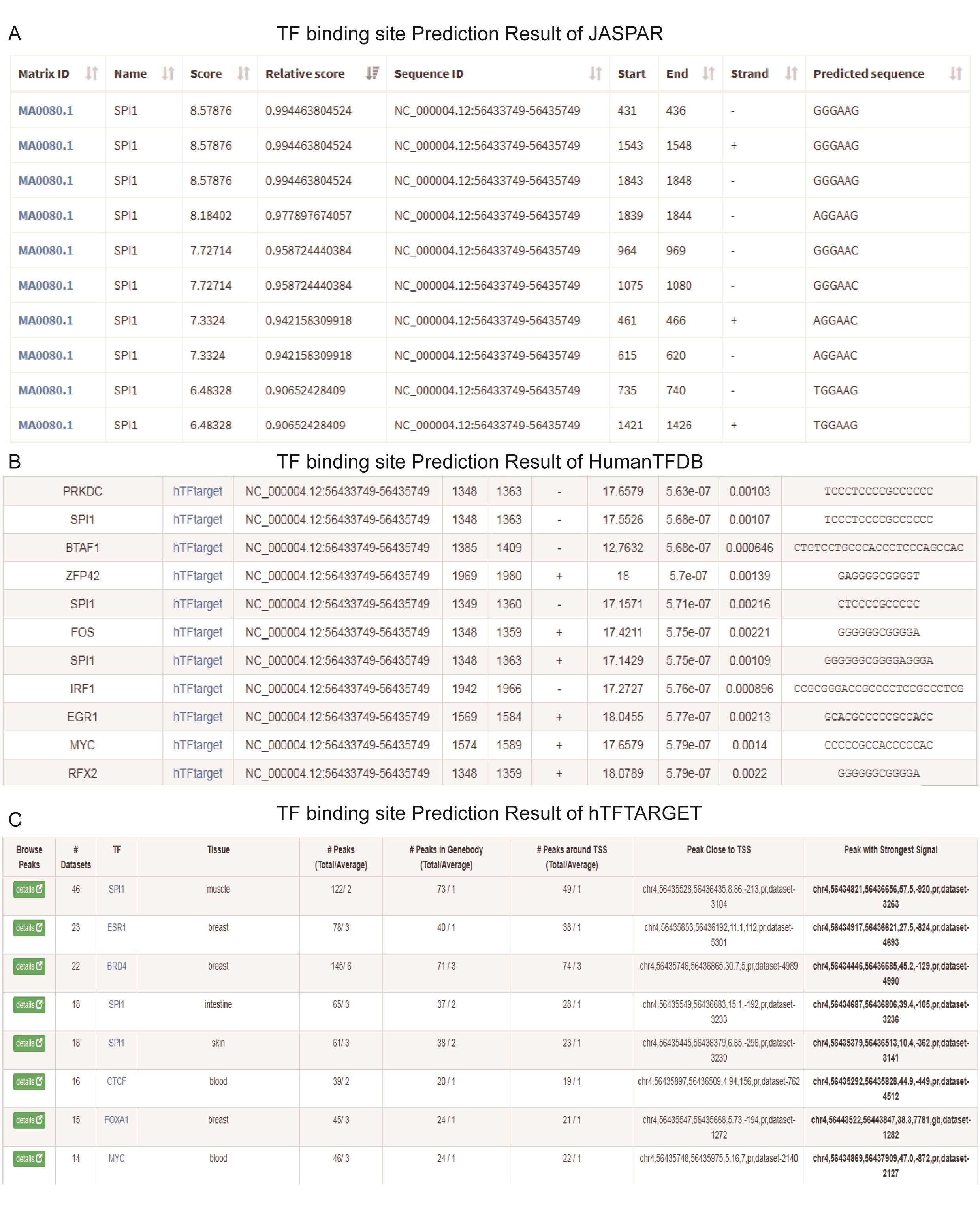The image size is (980, 1207).
Task: Open MA0080.1 link in row with start 964
Action: pos(46,250)
